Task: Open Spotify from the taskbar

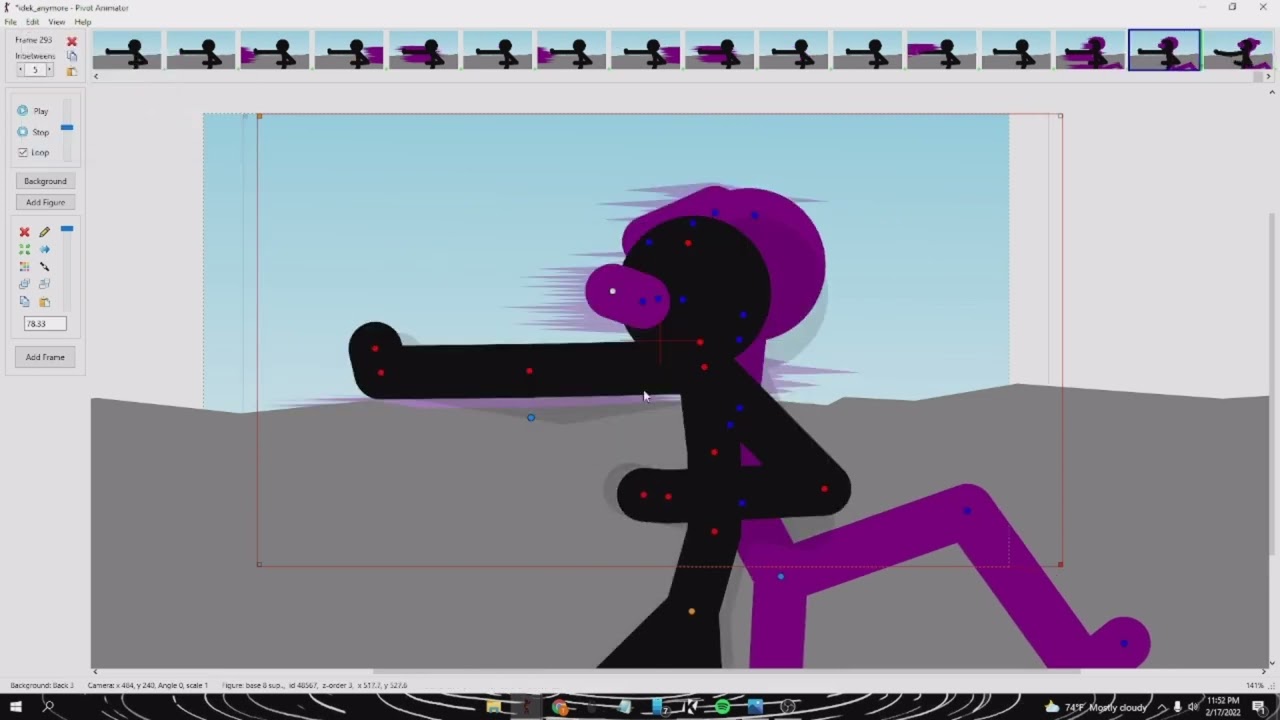Action: tap(722, 707)
